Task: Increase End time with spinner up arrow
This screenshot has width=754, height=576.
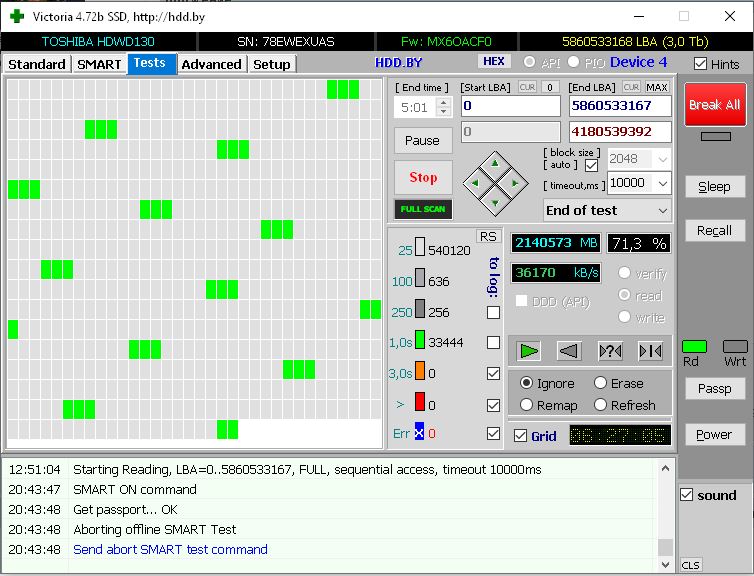Action: pos(444,101)
